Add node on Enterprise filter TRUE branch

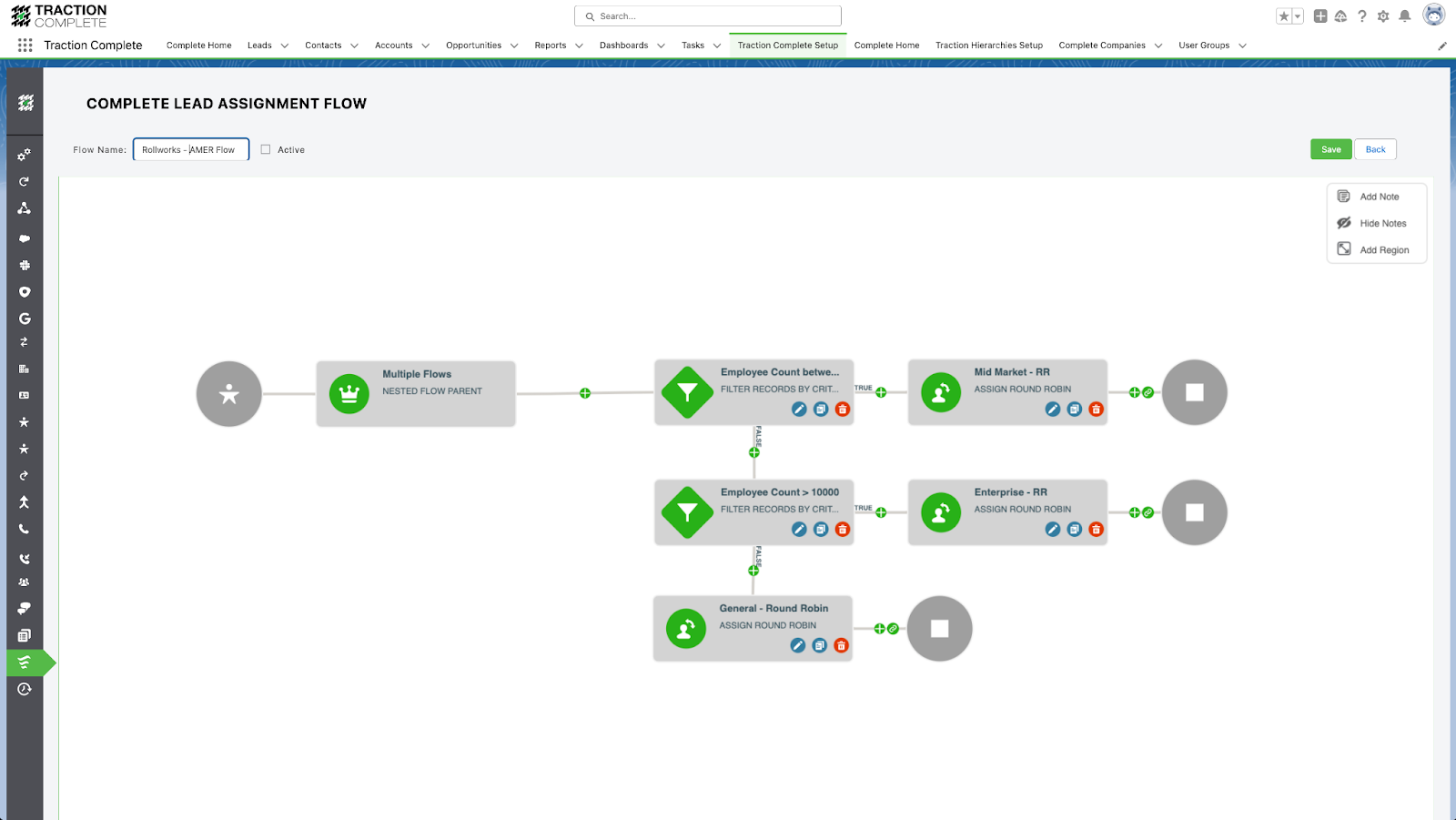[x=881, y=512]
